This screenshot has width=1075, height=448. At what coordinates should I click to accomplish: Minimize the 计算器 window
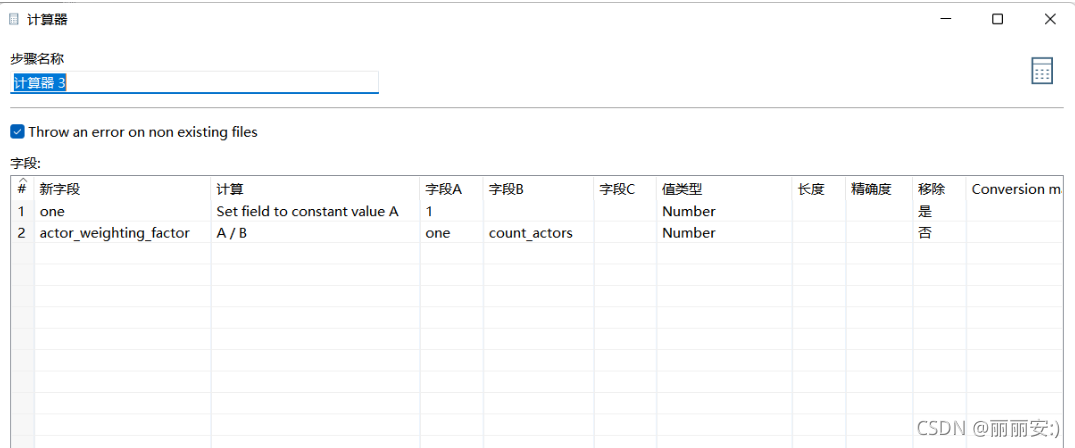tap(945, 19)
